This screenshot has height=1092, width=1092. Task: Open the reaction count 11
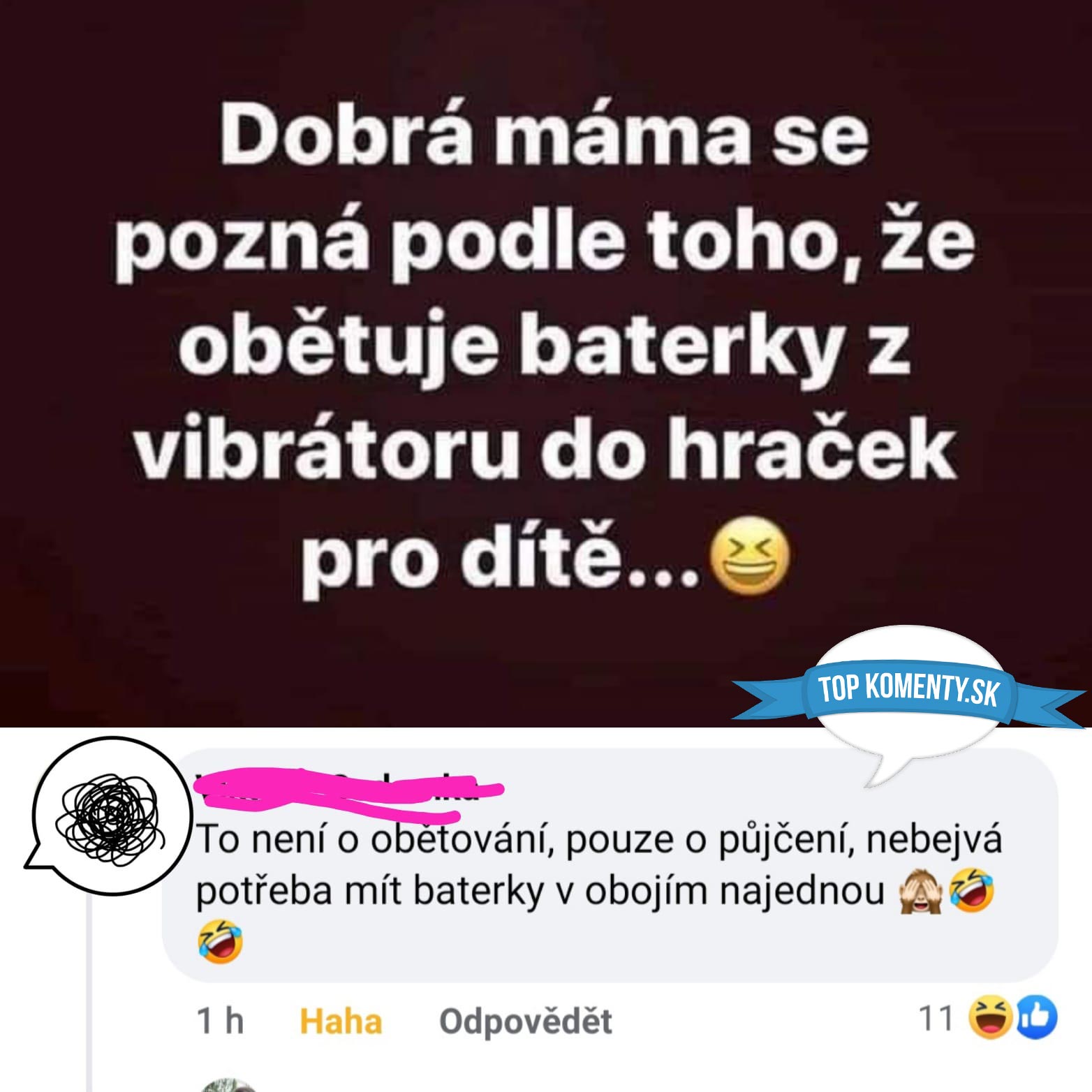pyautogui.click(x=936, y=1019)
